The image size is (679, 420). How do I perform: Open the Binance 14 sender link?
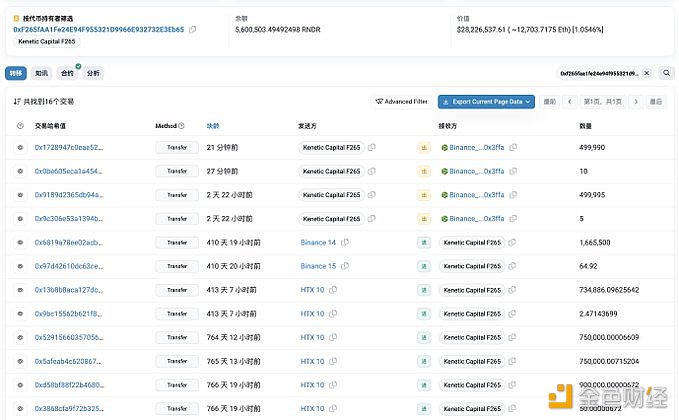318,242
